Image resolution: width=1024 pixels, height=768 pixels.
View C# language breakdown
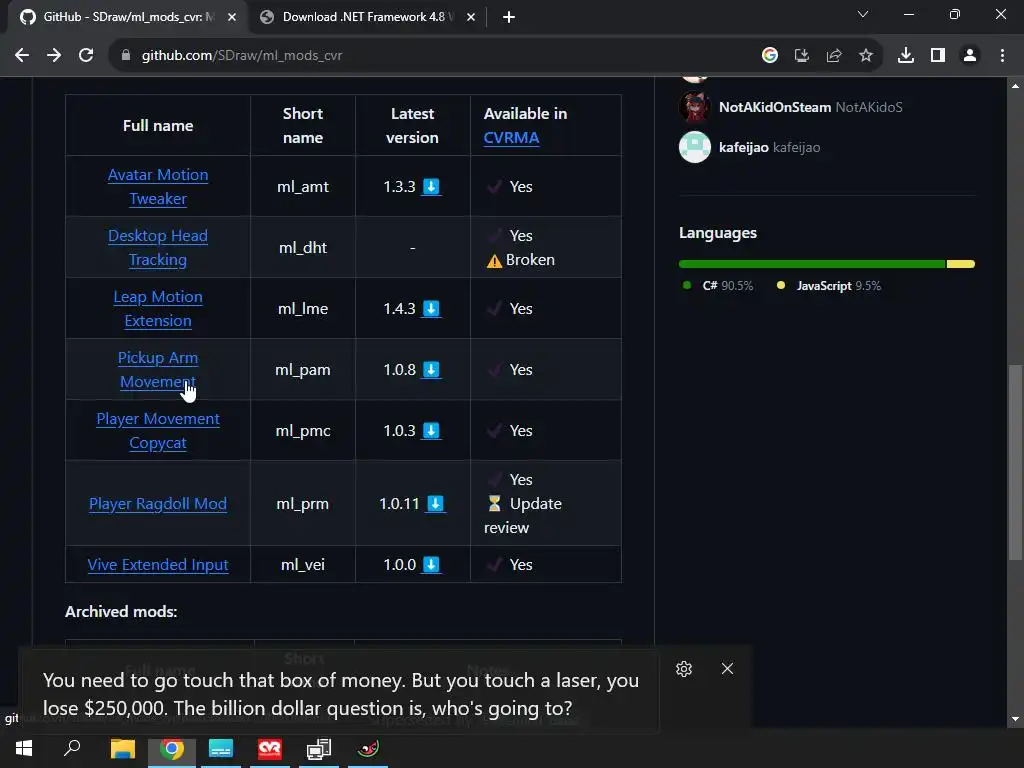click(x=718, y=286)
